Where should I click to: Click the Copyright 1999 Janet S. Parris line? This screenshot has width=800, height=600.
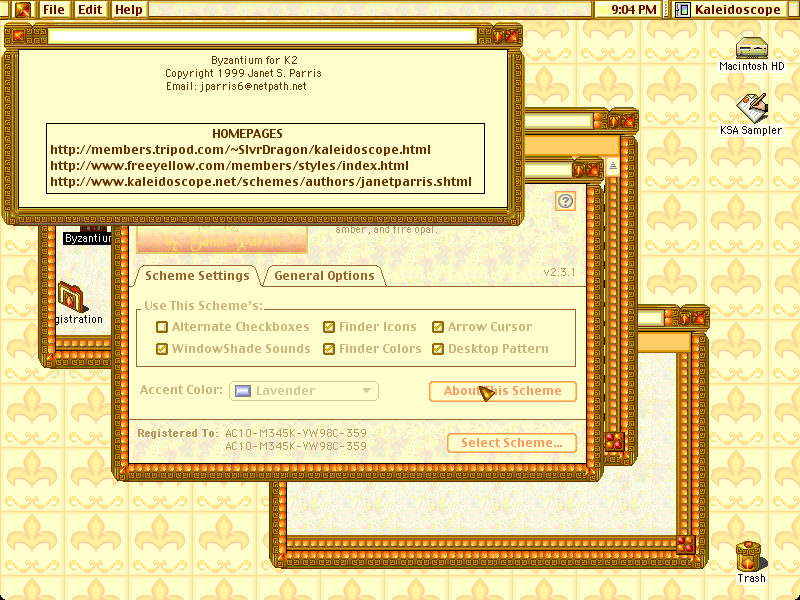[243, 73]
